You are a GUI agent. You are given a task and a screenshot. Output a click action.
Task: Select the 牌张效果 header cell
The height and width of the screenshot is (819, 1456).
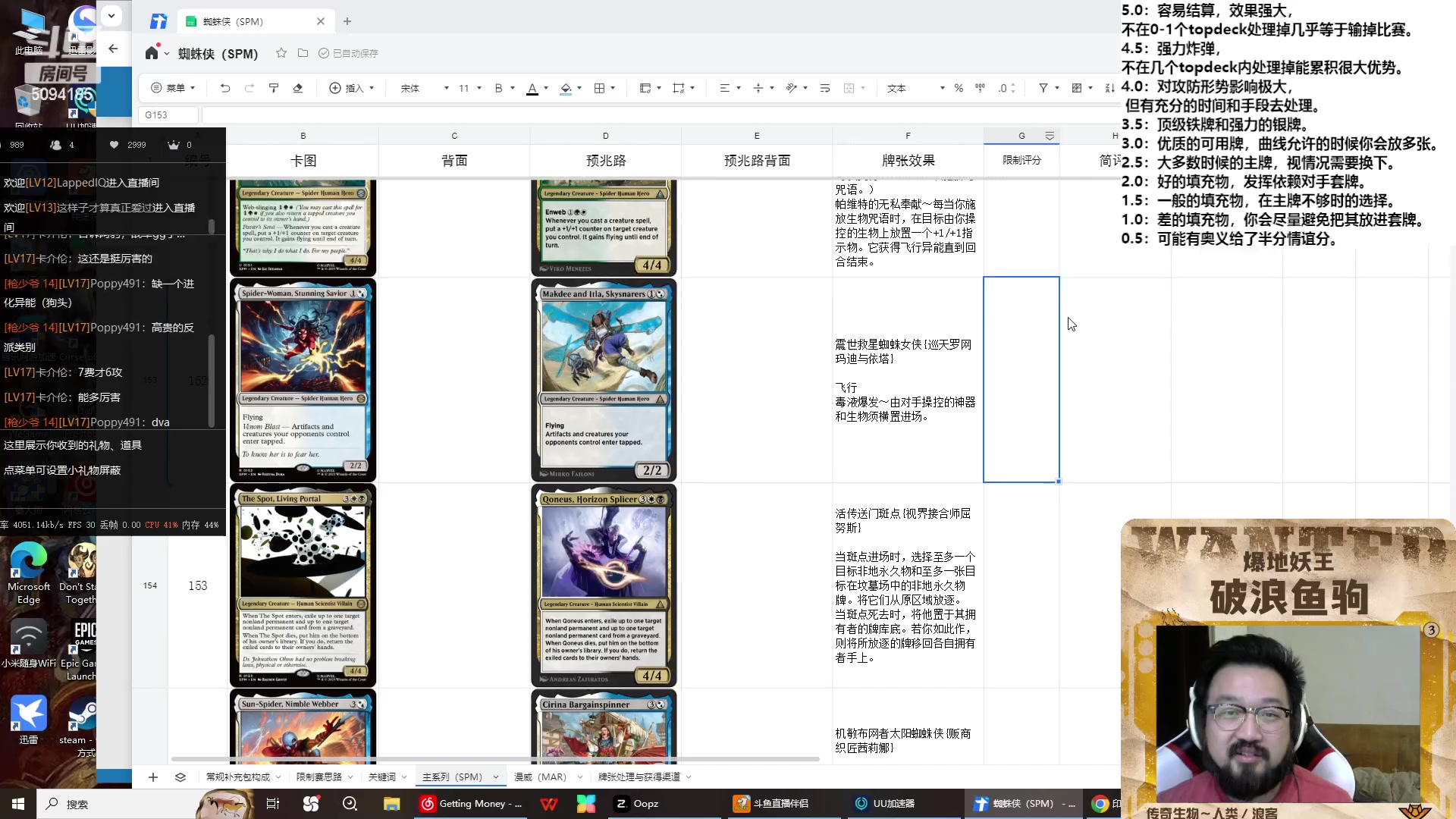(x=908, y=160)
